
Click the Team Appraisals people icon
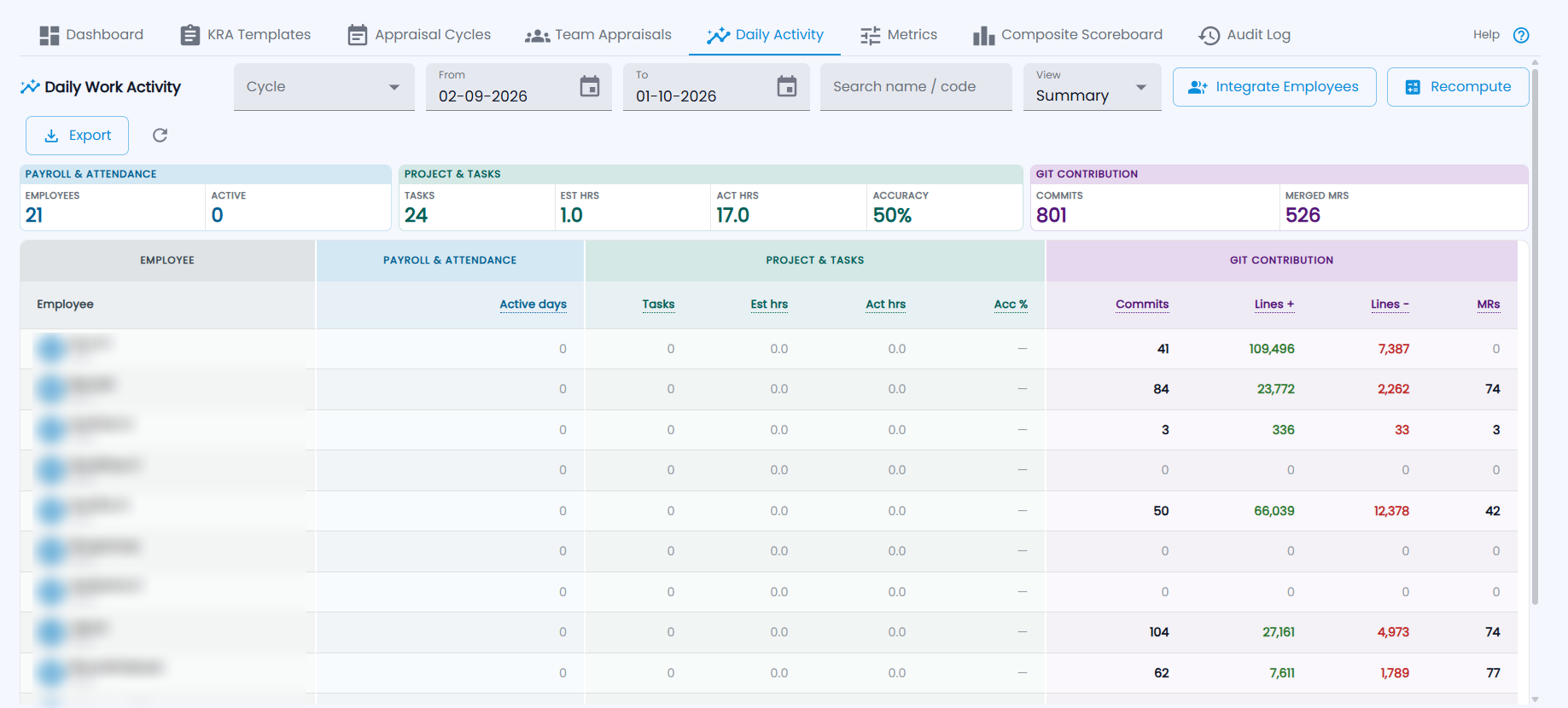click(537, 36)
